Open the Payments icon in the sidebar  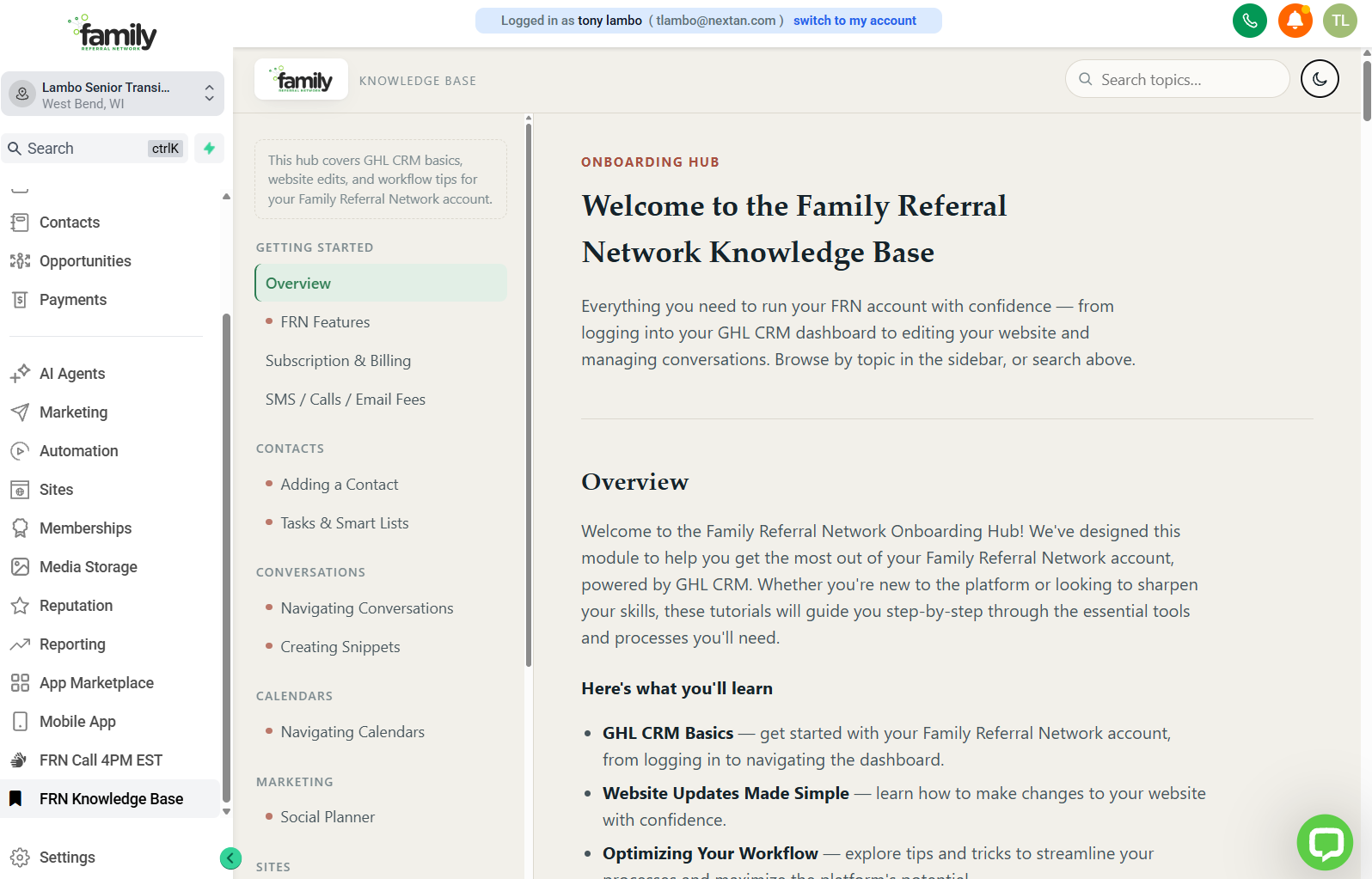click(20, 300)
